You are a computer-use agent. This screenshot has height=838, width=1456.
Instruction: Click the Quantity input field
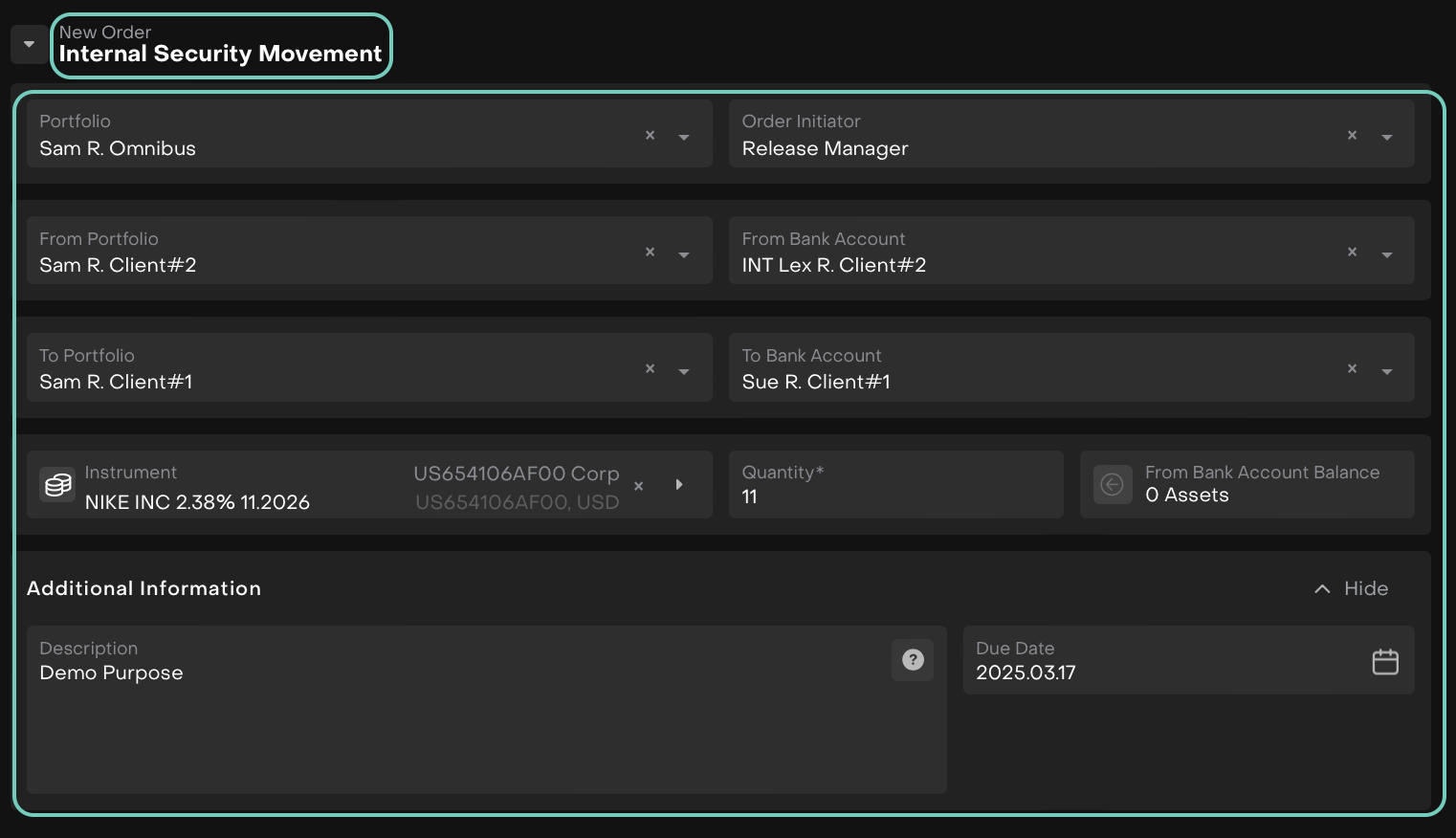coord(894,496)
